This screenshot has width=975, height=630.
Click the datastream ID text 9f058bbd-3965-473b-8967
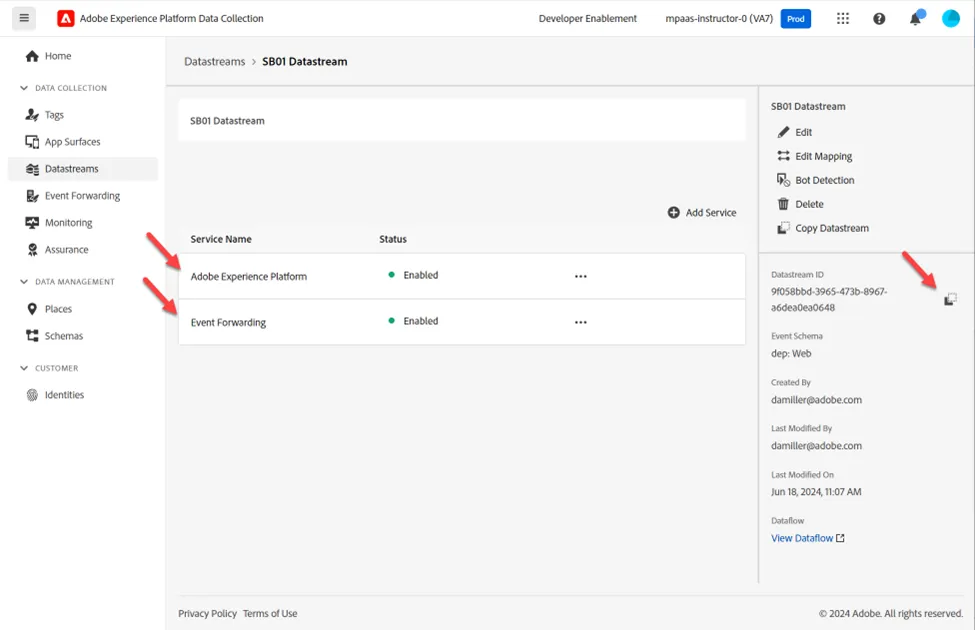(829, 292)
